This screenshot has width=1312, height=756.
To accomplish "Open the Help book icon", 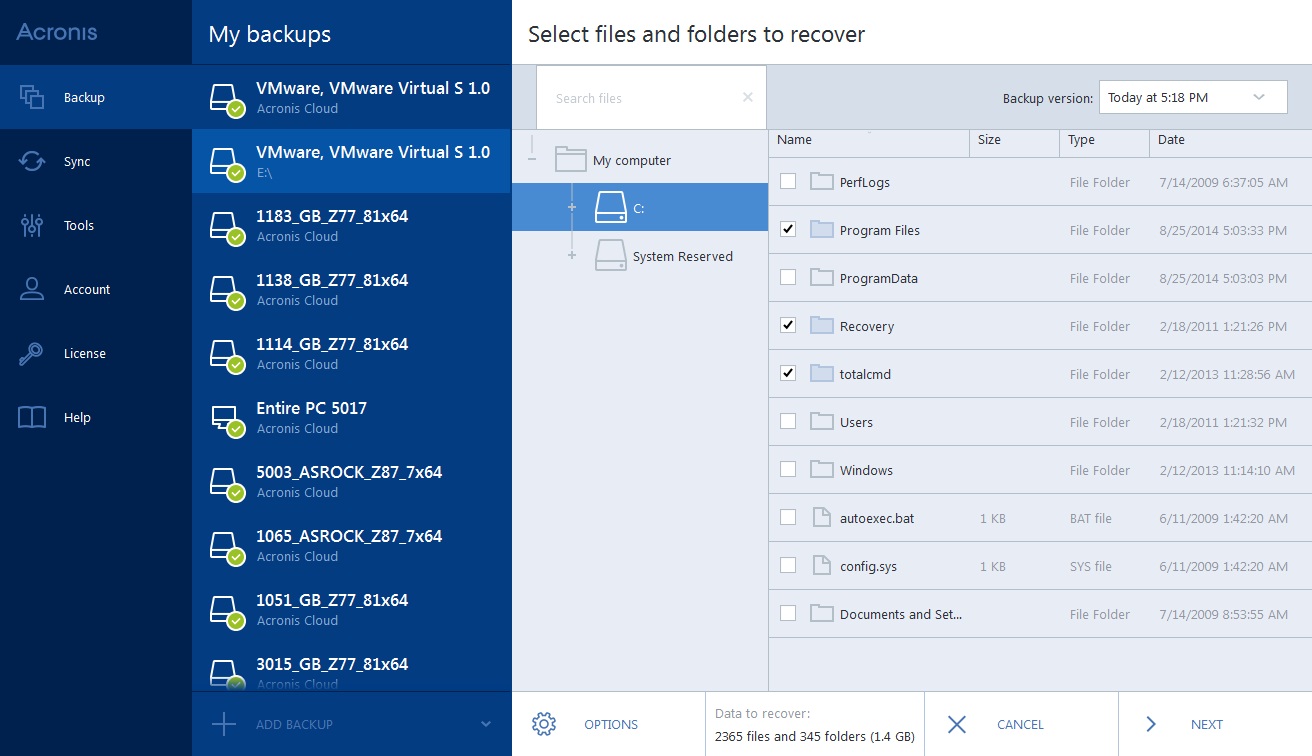I will coord(32,417).
